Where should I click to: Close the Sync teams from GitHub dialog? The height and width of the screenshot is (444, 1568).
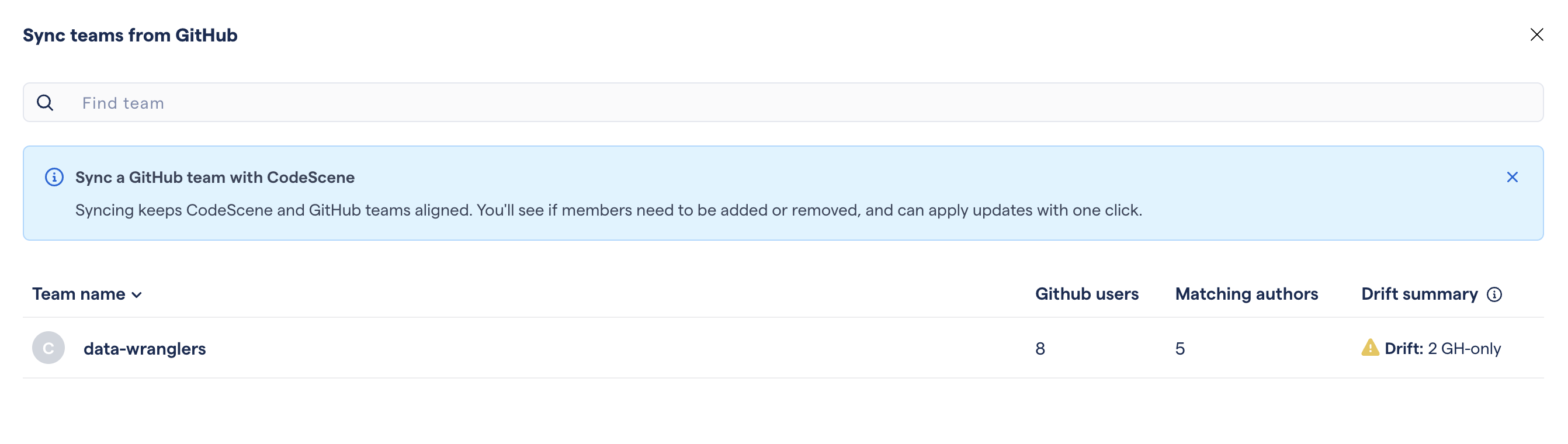point(1536,34)
